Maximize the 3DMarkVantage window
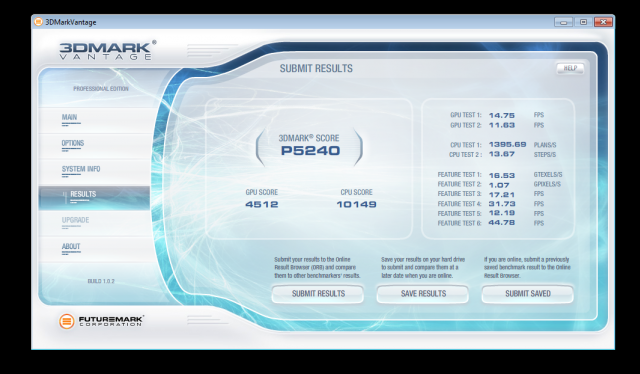 583,22
